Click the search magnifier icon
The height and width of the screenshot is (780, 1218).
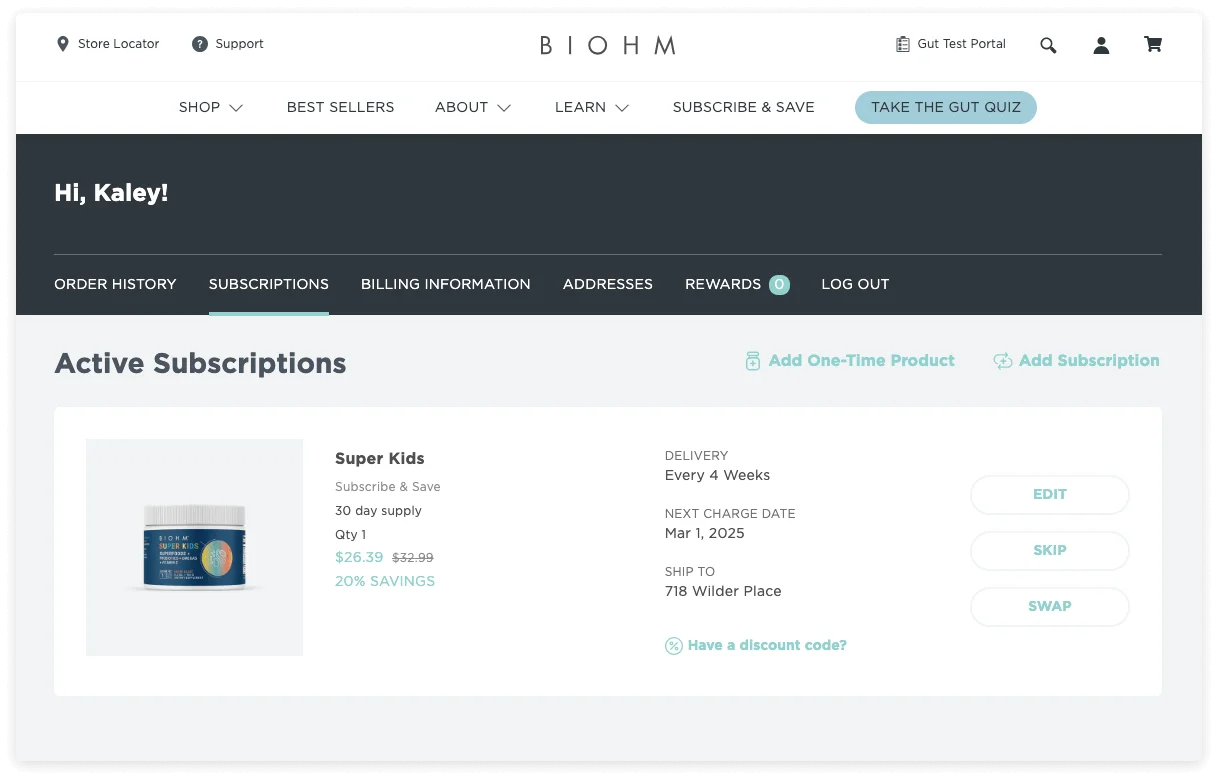pos(1048,45)
